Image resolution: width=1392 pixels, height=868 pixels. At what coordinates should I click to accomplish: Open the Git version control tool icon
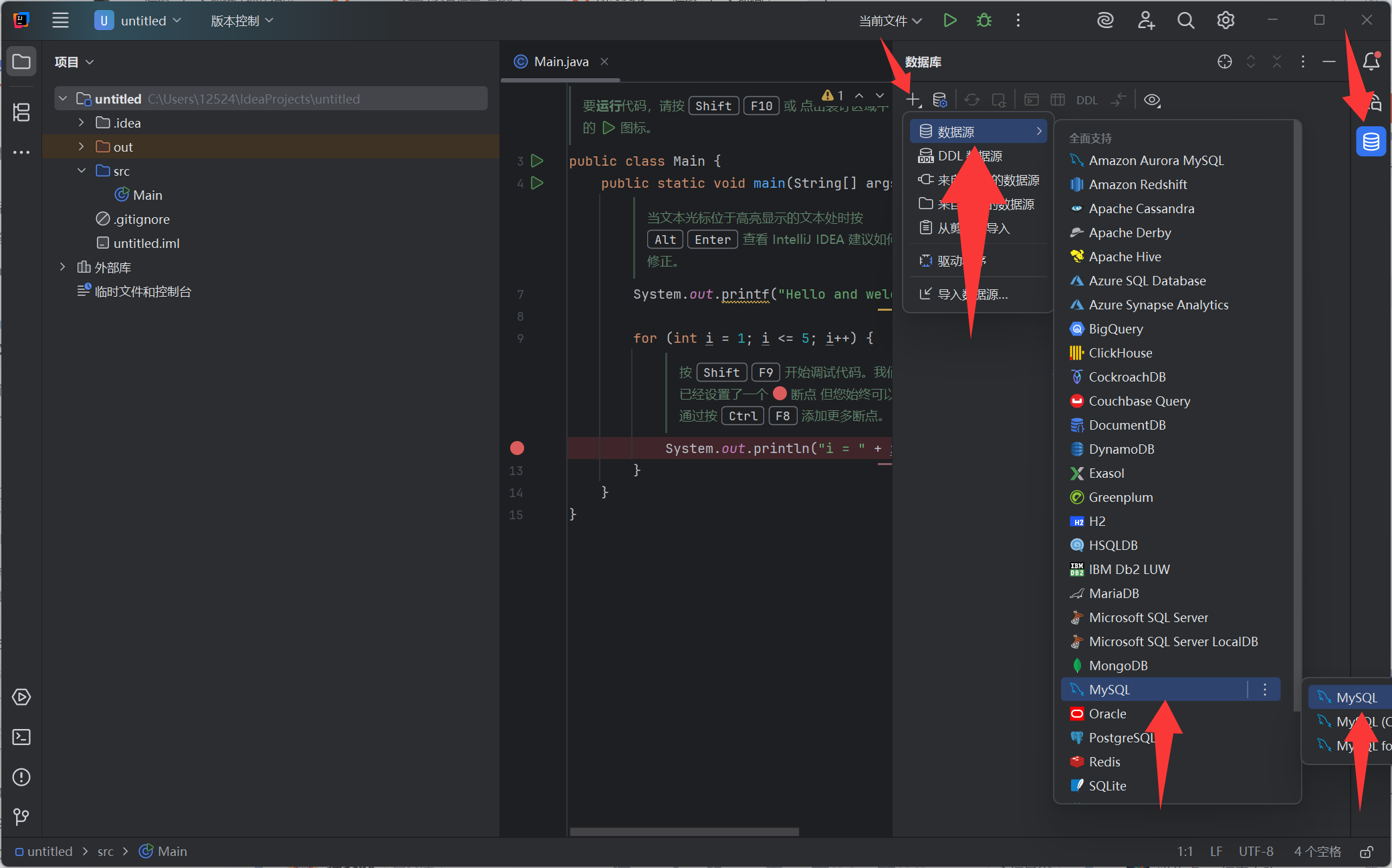pos(21,817)
